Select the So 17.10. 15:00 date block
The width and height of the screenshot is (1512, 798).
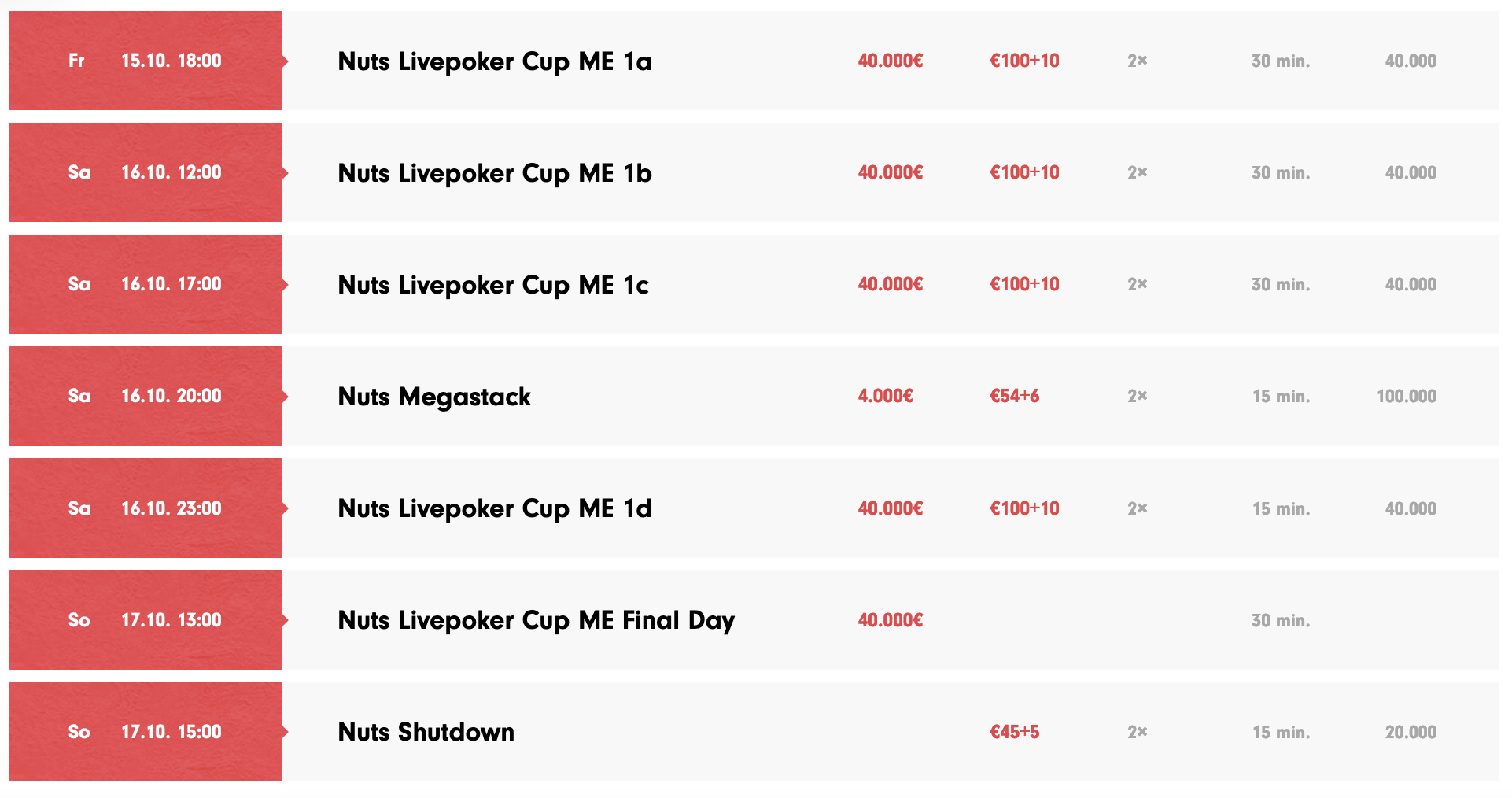click(145, 732)
